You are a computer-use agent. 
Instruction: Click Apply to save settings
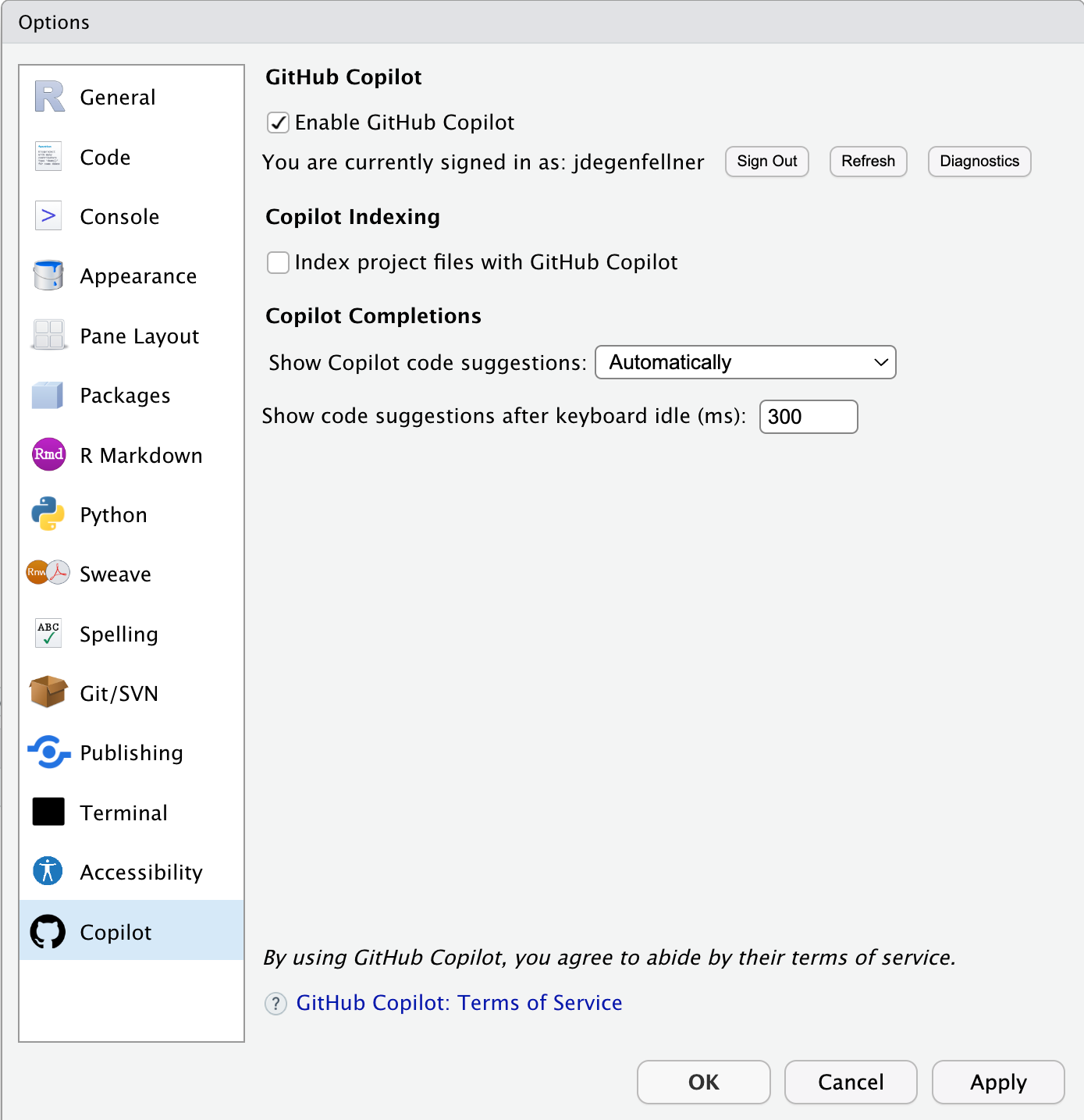click(x=998, y=1082)
